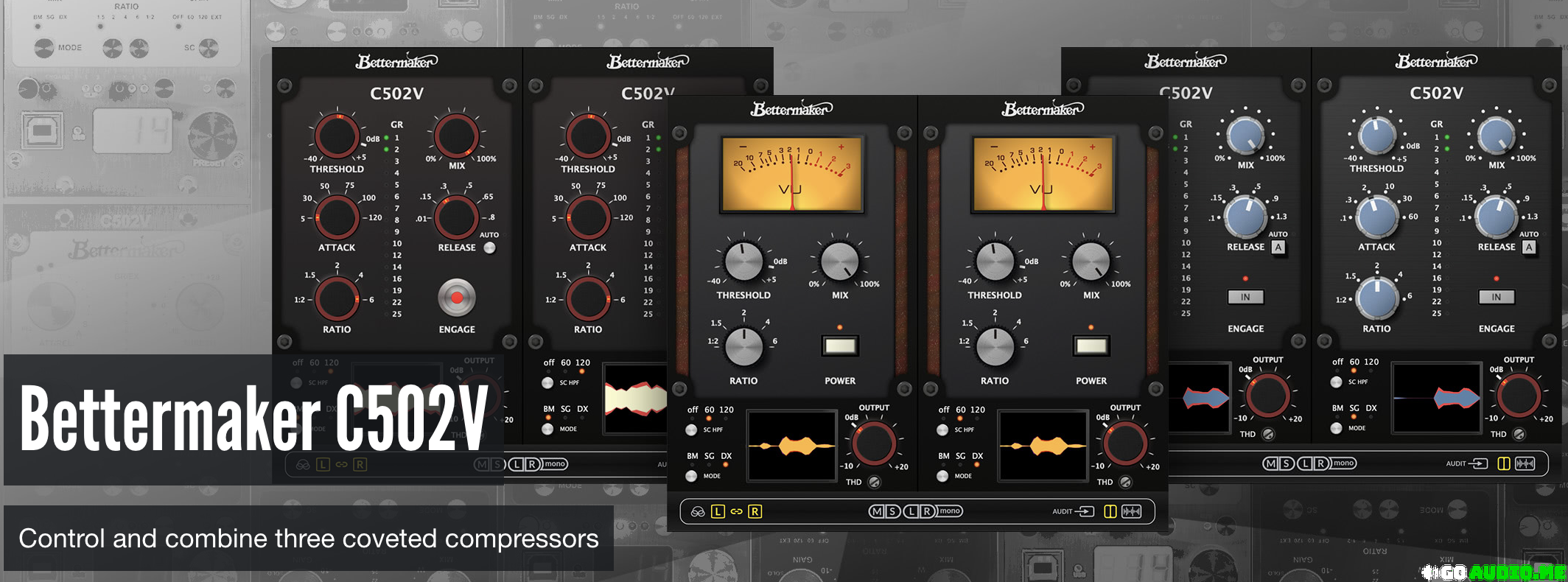Flip POWER switch on VU-meter plugin's first channel
The image size is (1568, 582).
(x=840, y=346)
